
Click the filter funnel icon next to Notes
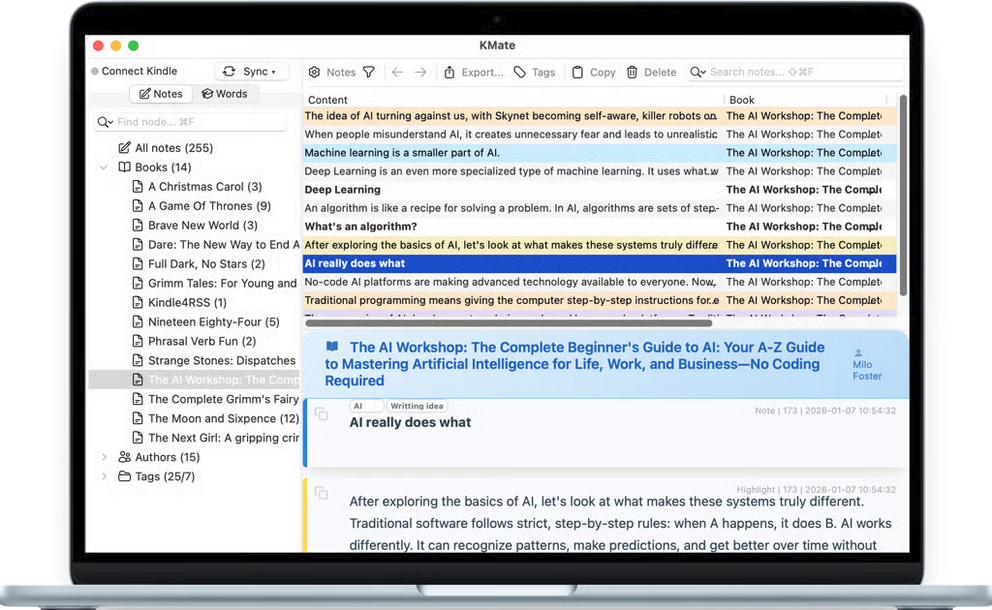pyautogui.click(x=370, y=72)
